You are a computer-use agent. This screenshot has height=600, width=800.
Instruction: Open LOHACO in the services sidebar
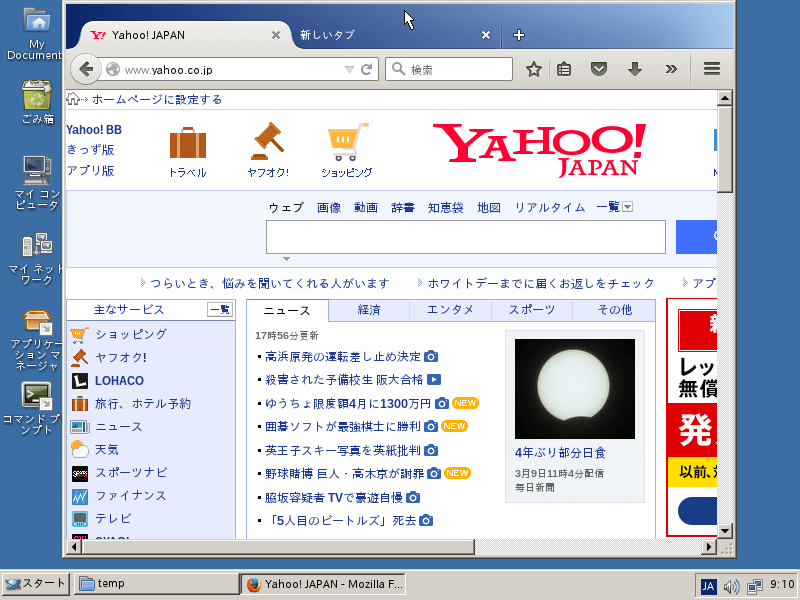119,381
